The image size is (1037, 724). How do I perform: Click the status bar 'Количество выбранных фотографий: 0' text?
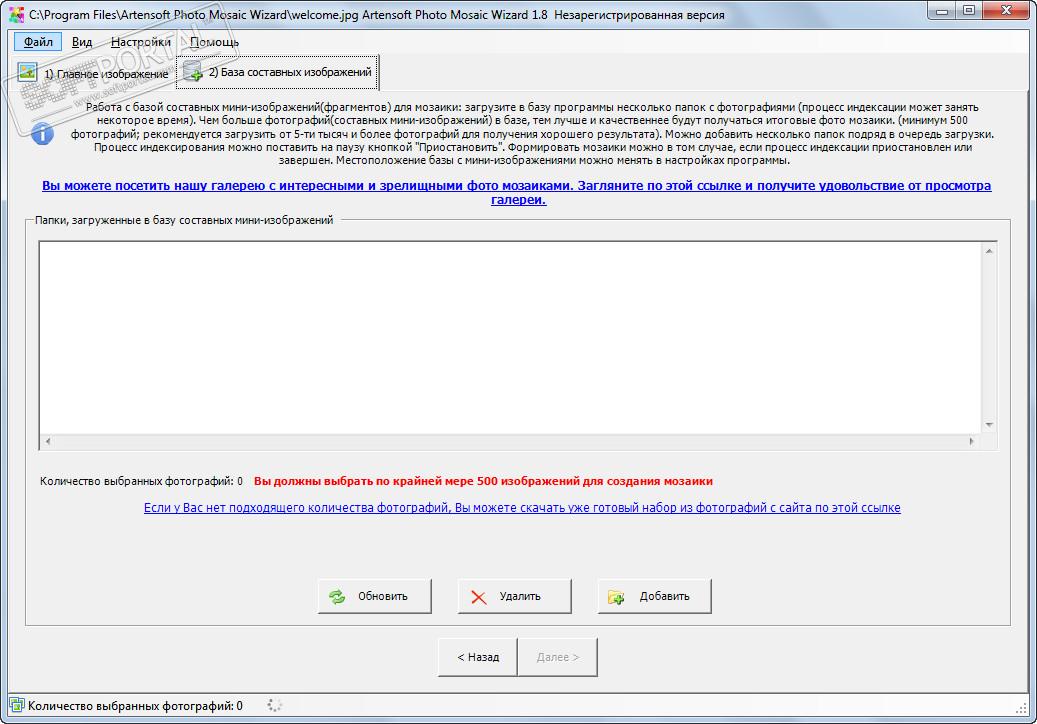[x=135, y=706]
